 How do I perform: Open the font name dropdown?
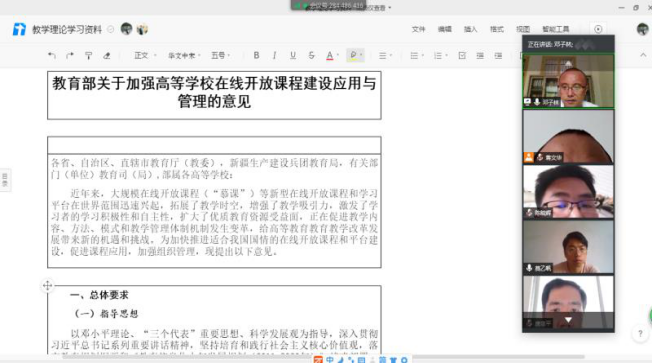tap(184, 55)
